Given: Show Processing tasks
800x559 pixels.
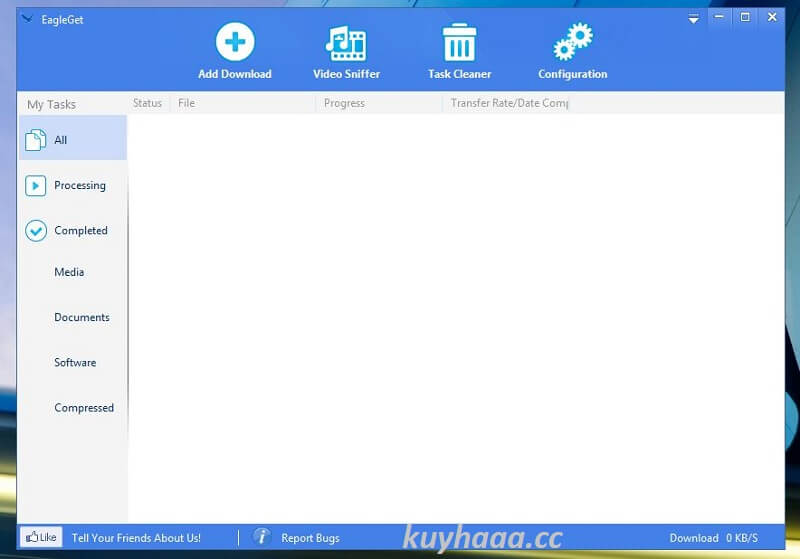Looking at the screenshot, I should tap(73, 185).
